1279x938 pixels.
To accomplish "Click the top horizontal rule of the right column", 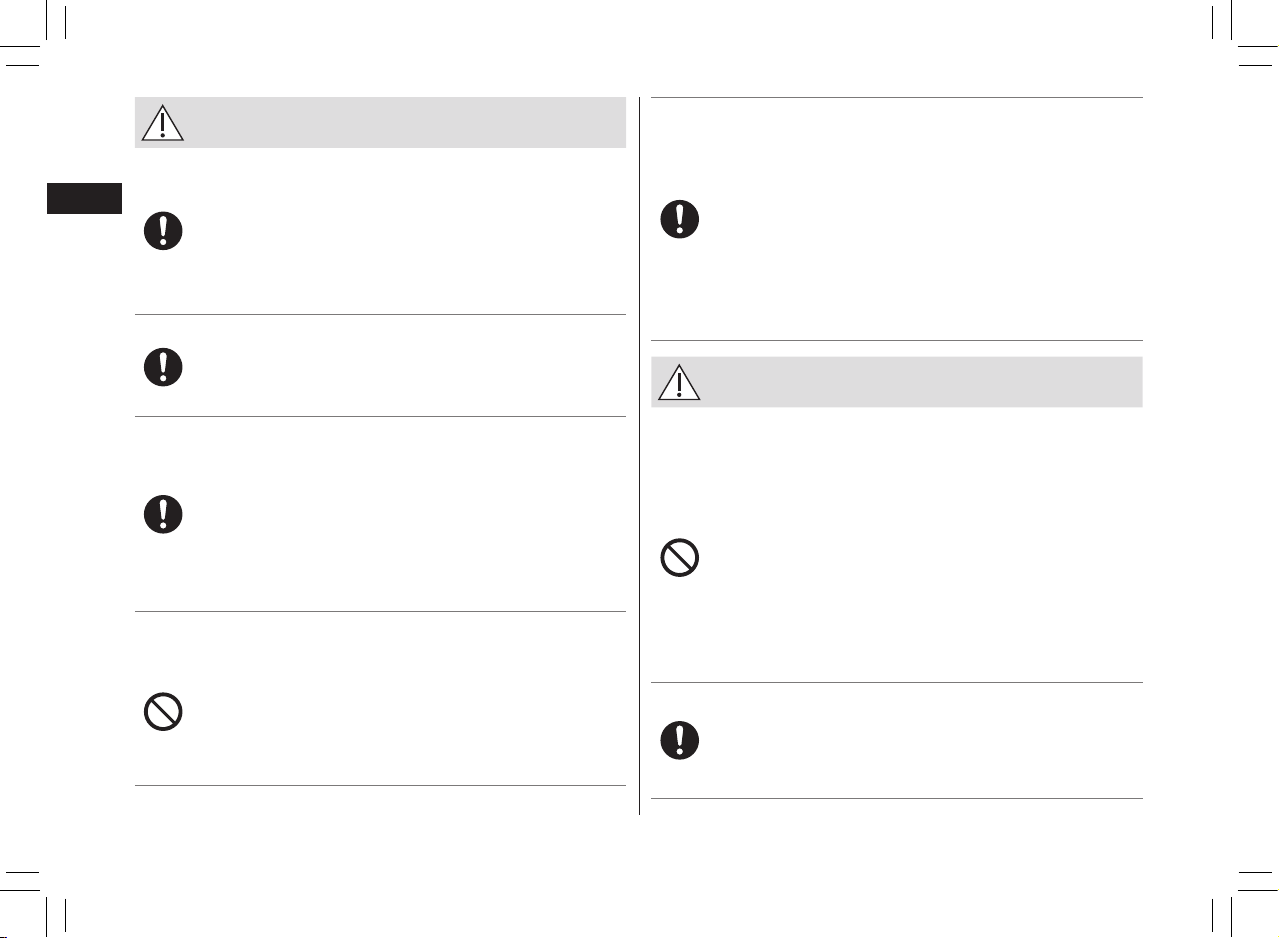I will 897,97.
